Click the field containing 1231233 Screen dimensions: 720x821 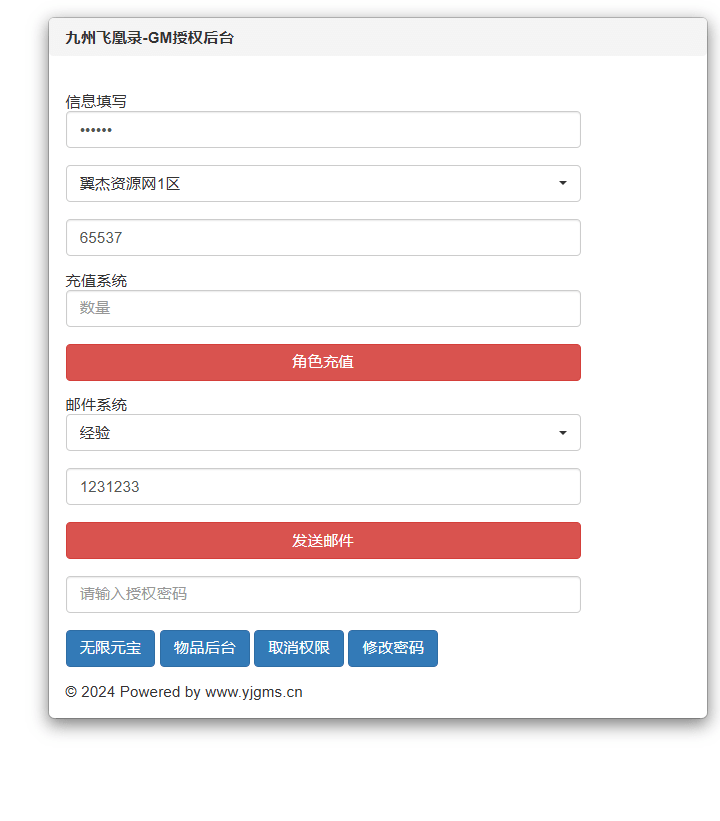322,486
